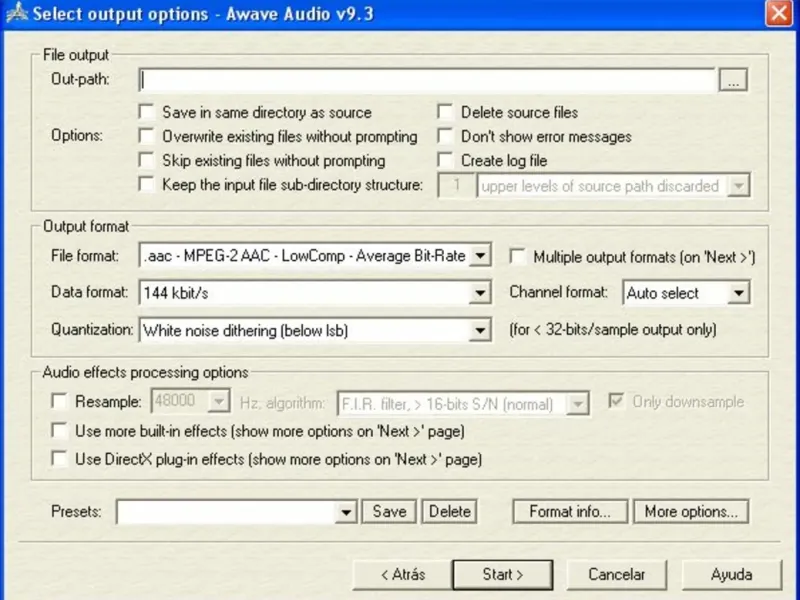800x600 pixels.
Task: Enable Save in same directory as source
Action: point(146,112)
